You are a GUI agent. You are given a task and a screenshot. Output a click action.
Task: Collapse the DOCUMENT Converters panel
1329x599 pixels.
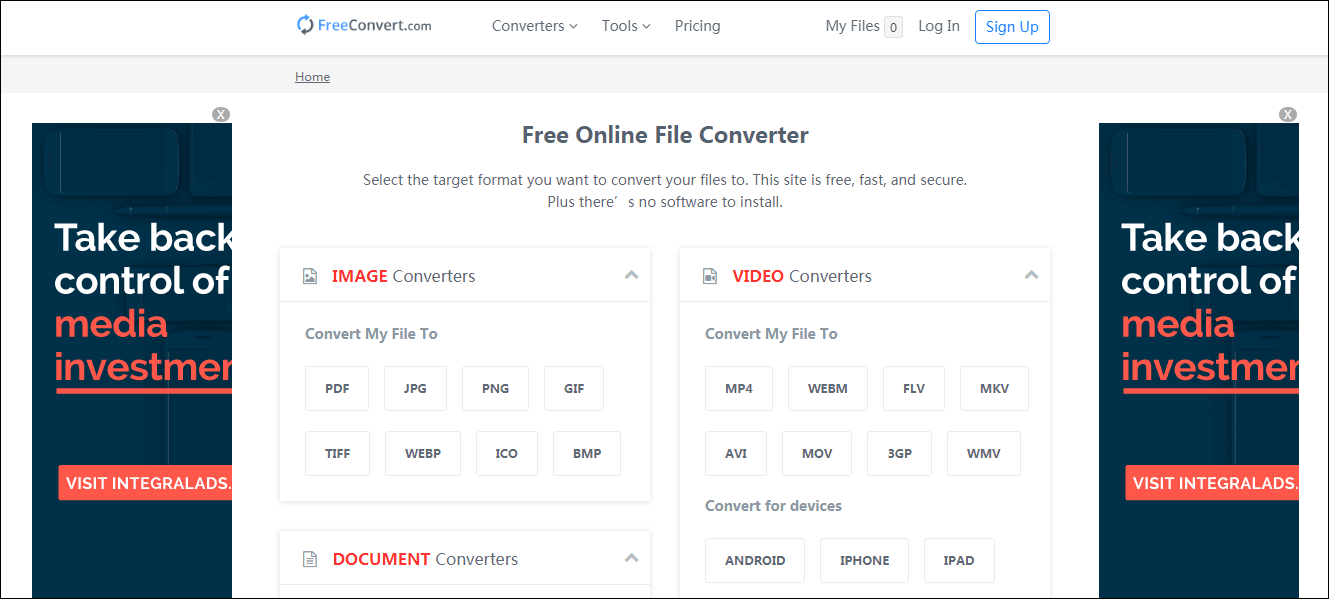coord(631,558)
